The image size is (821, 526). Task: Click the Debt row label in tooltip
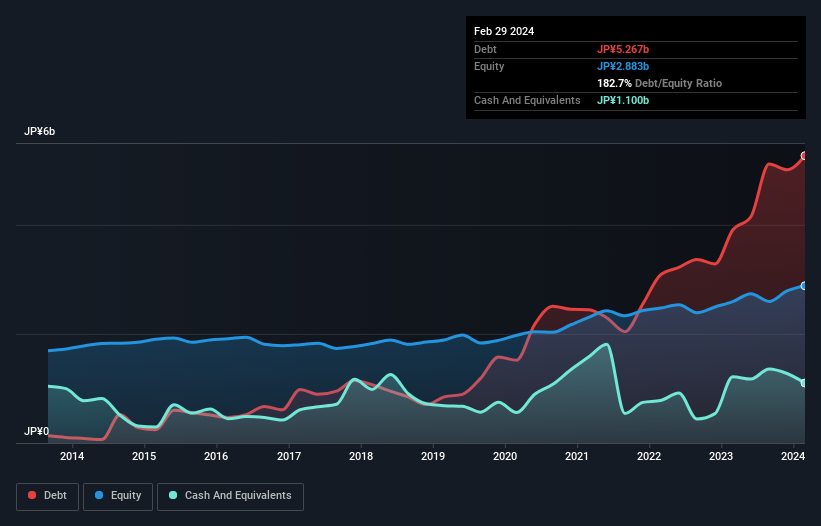click(485, 49)
